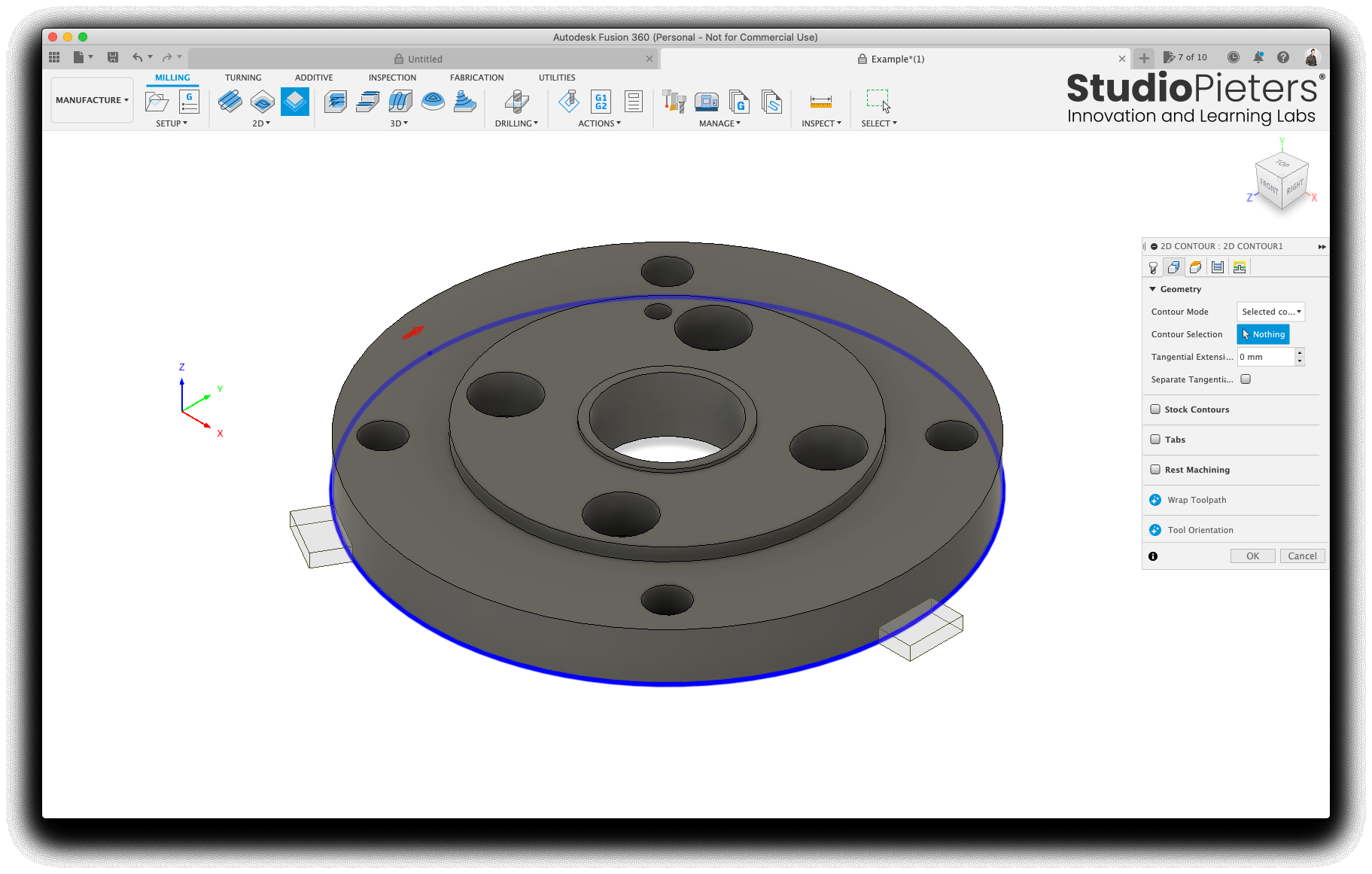Open the Contour Mode combo box
This screenshot has height=874, width=1372.
pyautogui.click(x=1270, y=312)
